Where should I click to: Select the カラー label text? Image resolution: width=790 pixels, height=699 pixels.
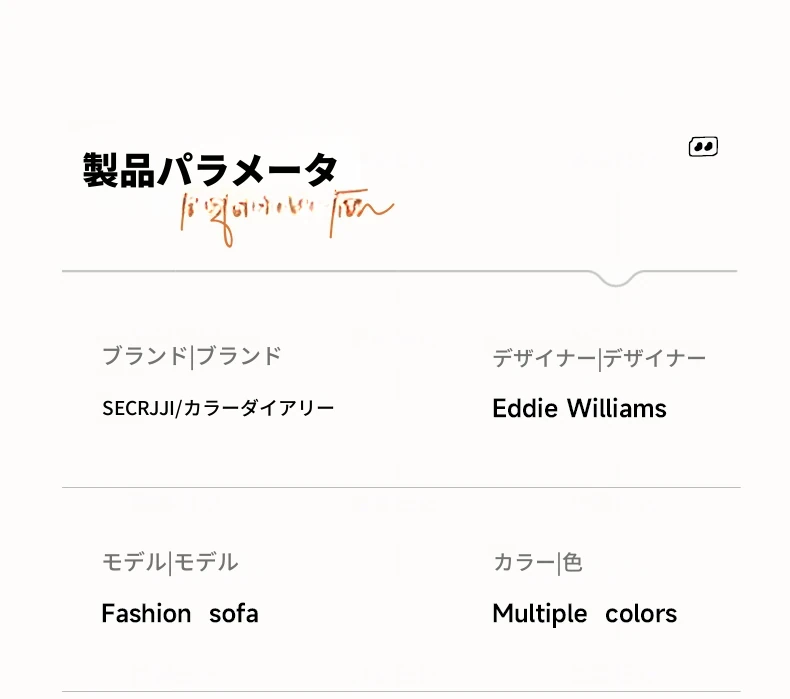523,562
